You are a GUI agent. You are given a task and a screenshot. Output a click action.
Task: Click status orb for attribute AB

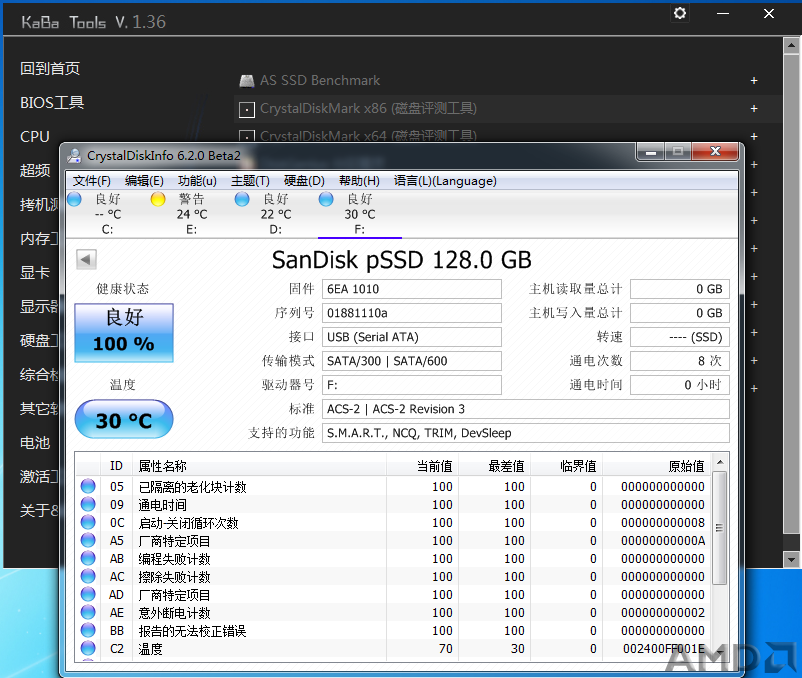[x=88, y=558]
